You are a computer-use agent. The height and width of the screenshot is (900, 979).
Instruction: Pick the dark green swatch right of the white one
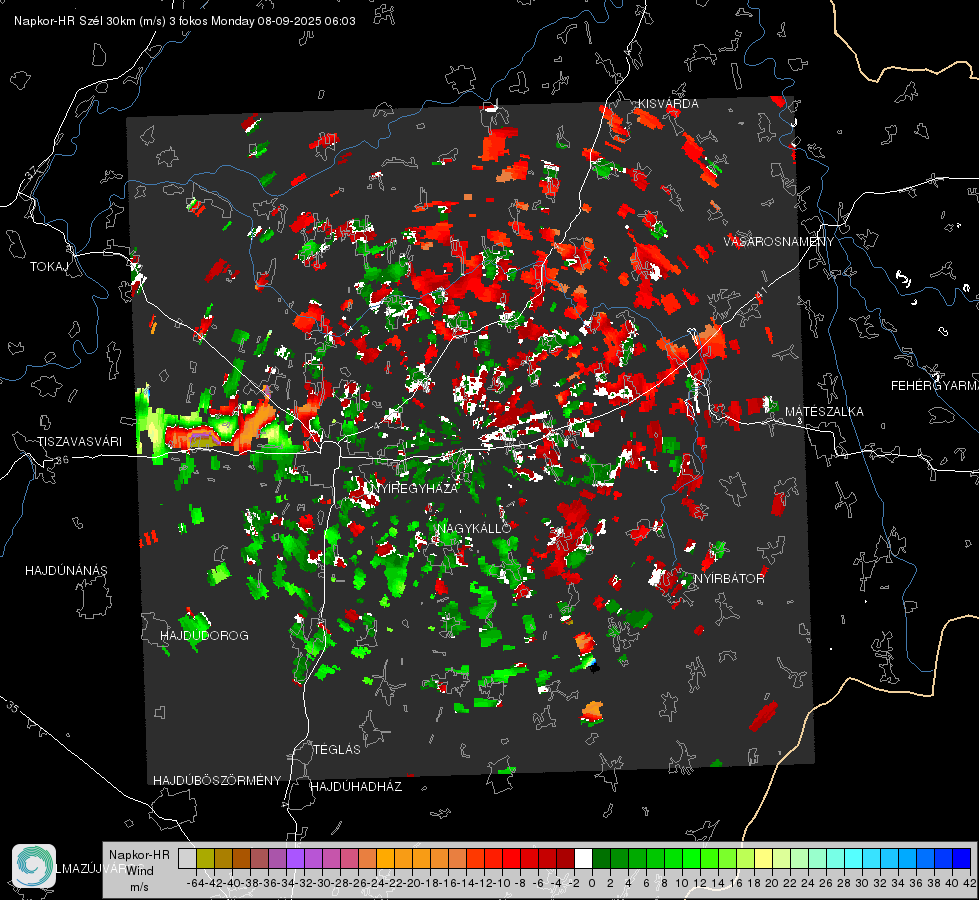601,859
